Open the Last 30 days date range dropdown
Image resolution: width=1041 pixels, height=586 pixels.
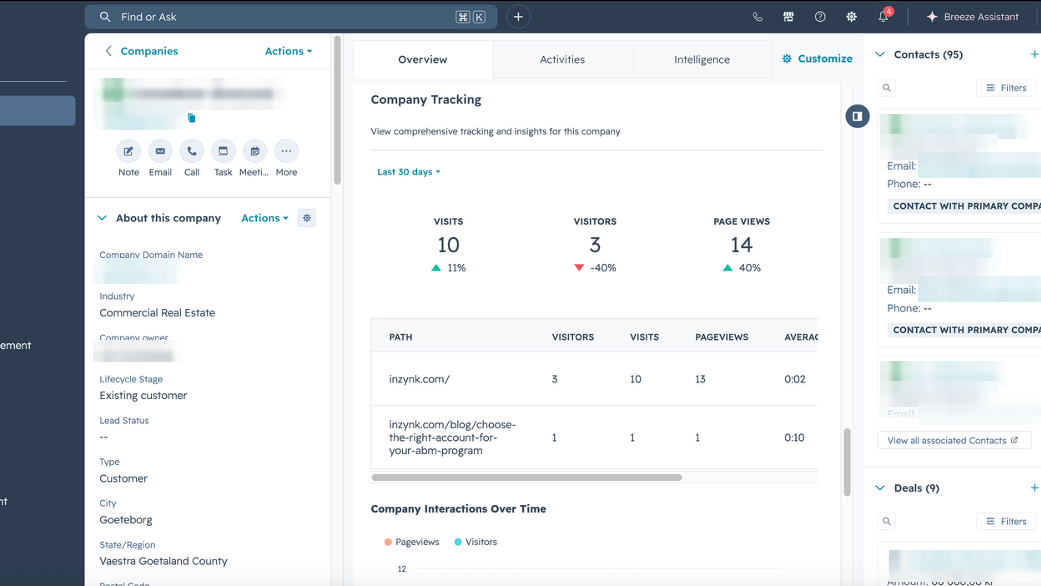coord(408,172)
